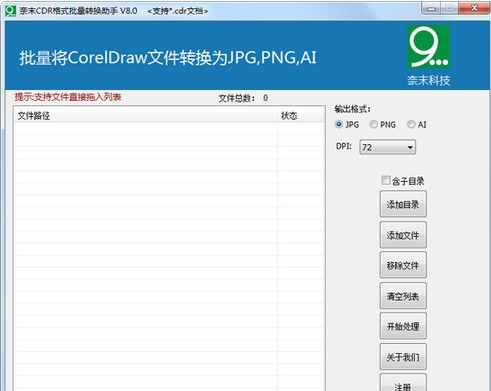Click the 状态 column header
Viewport: 491px width, 391px height.
click(x=300, y=116)
